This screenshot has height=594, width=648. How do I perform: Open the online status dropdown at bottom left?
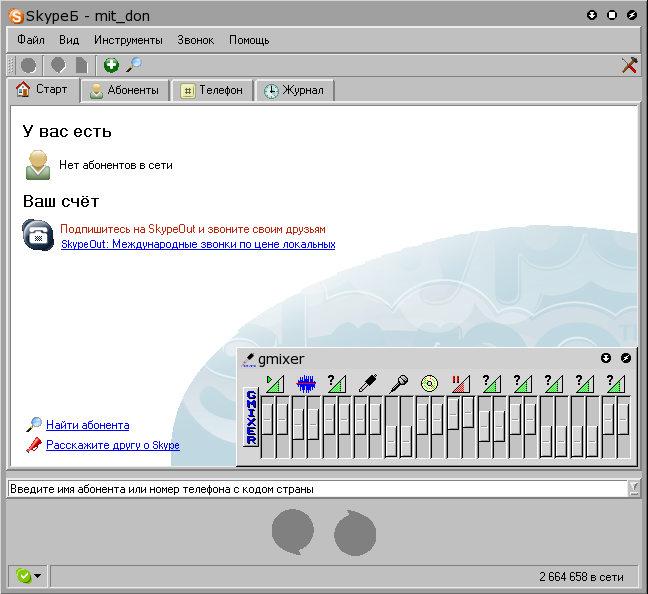click(x=28, y=576)
